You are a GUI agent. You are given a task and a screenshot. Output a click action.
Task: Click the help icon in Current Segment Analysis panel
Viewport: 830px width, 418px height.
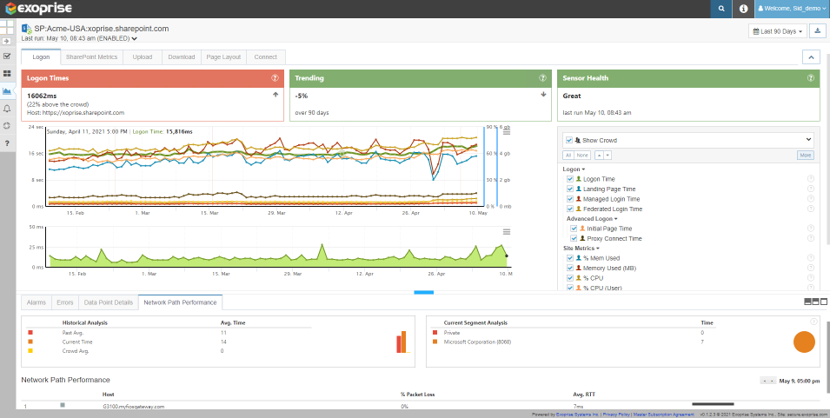pyautogui.click(x=814, y=321)
